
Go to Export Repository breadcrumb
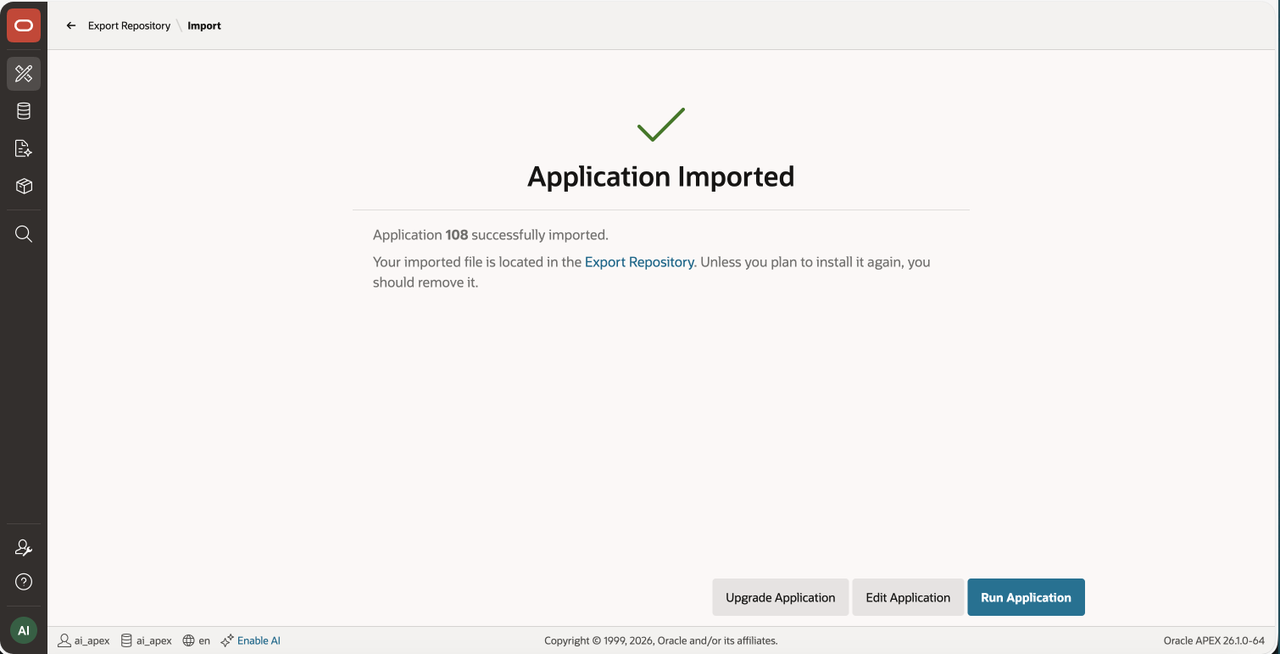coord(129,26)
